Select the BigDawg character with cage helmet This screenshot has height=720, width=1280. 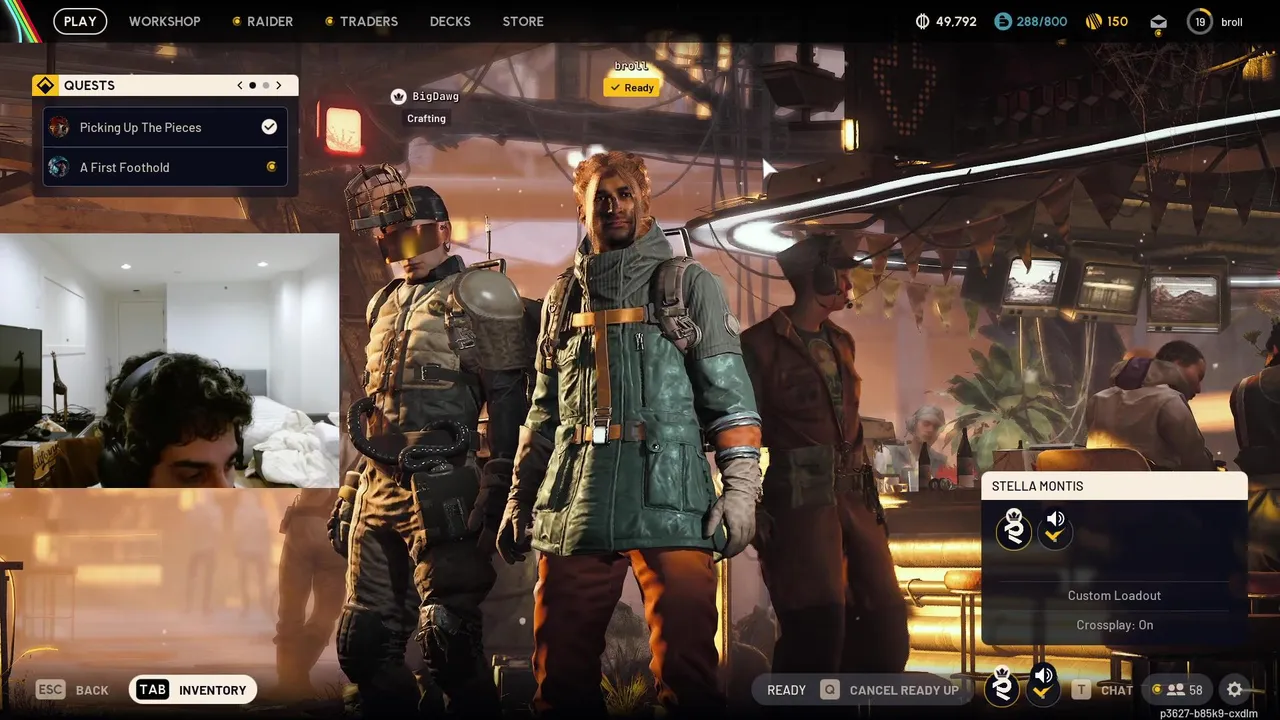point(430,430)
